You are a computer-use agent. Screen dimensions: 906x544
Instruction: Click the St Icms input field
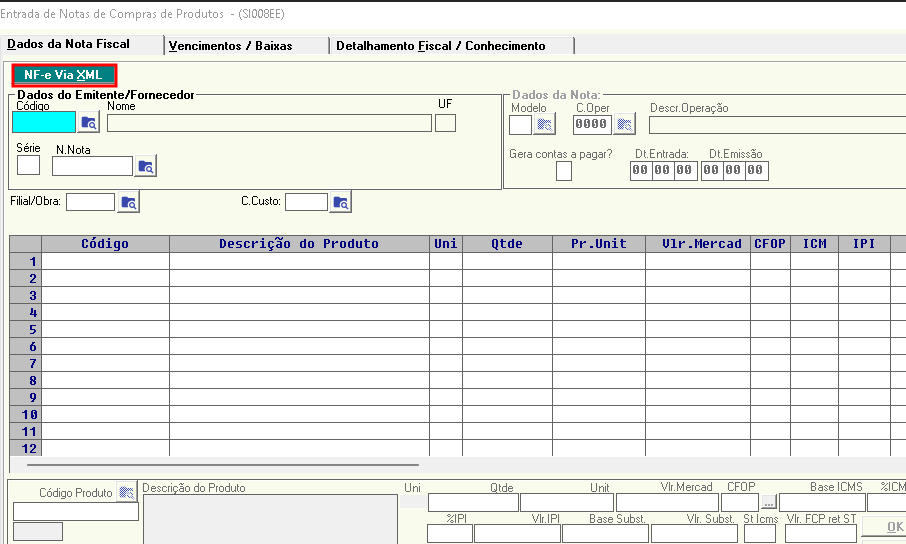point(759,534)
